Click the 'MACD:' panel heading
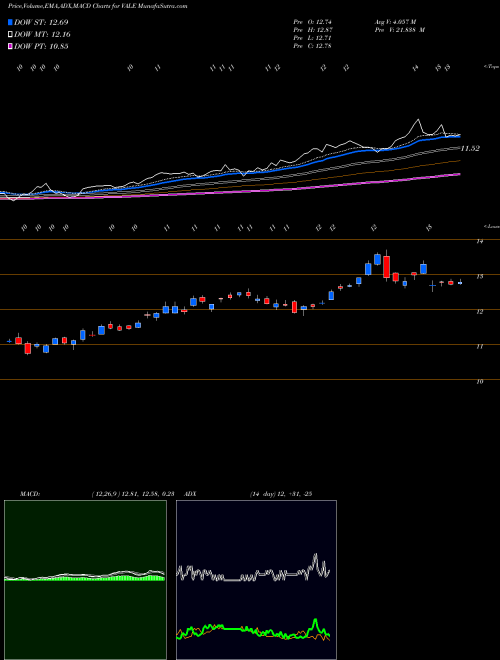 click(x=30, y=494)
